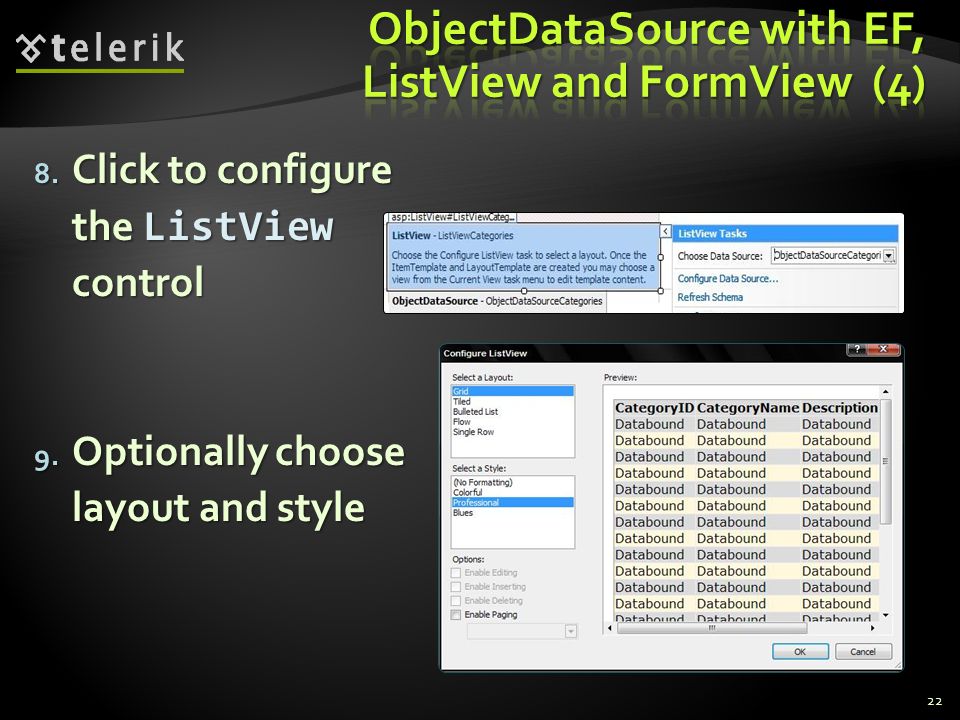Select the asp:ListView#ListViewCateg tag label
This screenshot has height=720, width=960.
[x=453, y=217]
